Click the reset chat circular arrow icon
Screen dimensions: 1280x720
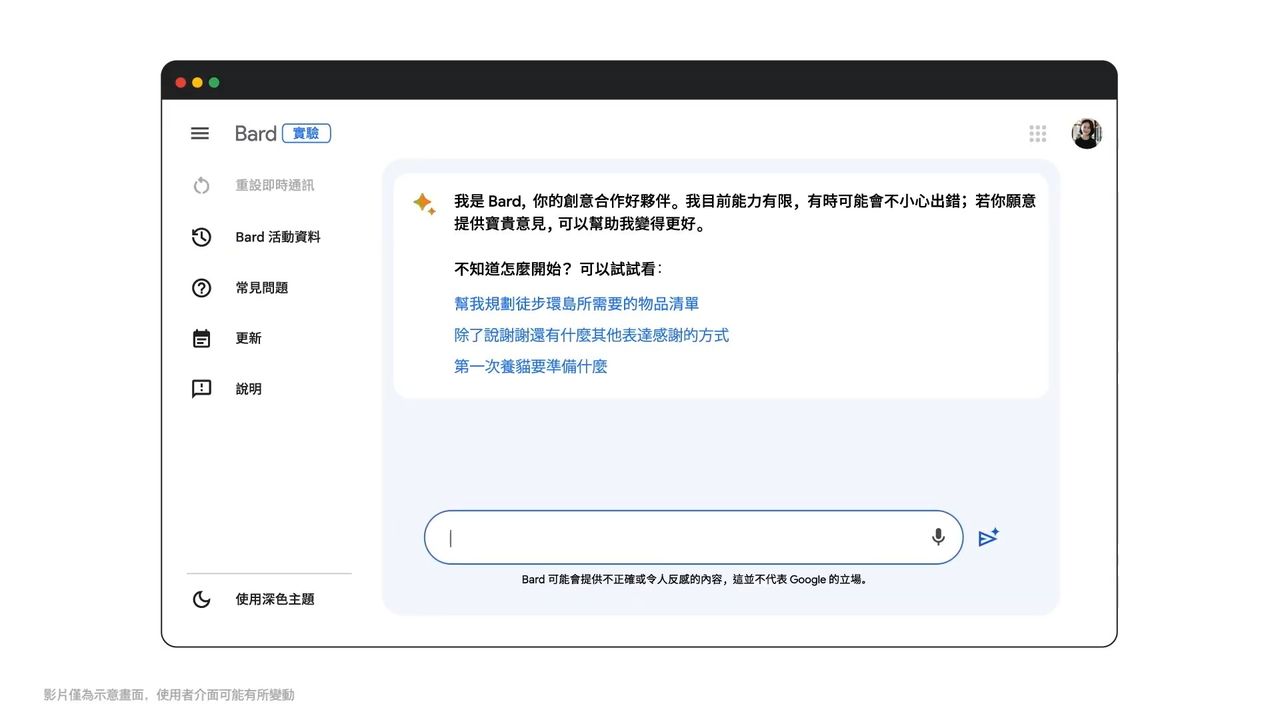tap(201, 186)
